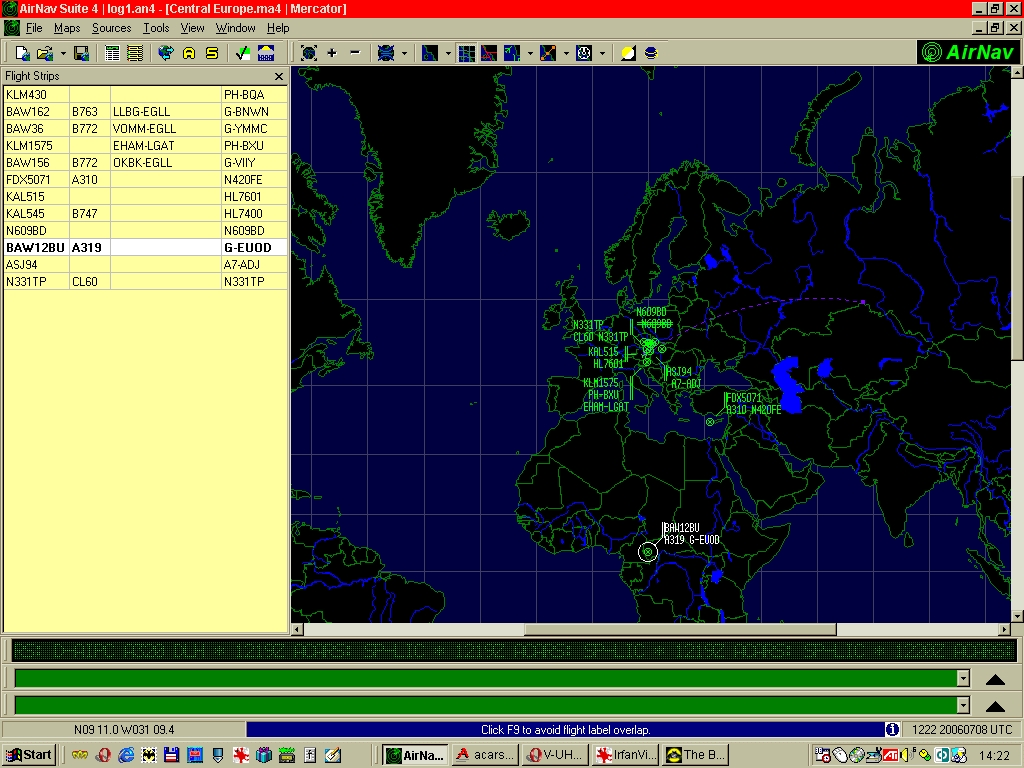Expand the Open file dropdown arrow
The image size is (1024, 768).
(63, 54)
